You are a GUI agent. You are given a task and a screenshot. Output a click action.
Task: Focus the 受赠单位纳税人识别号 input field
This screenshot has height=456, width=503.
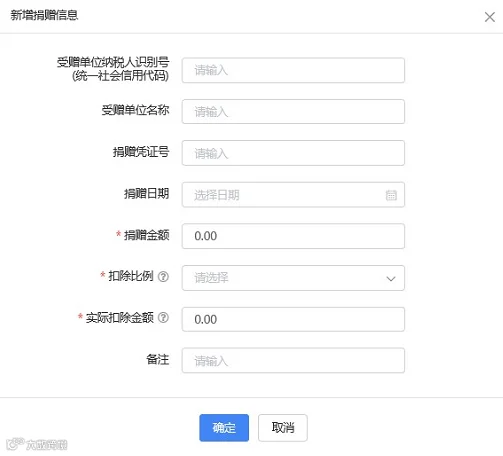click(293, 70)
